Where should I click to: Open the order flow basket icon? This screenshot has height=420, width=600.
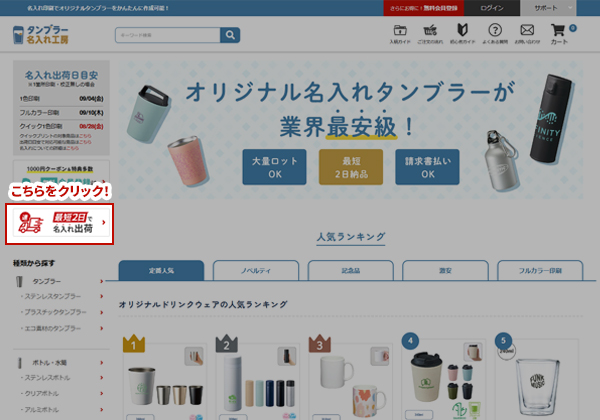[430, 30]
